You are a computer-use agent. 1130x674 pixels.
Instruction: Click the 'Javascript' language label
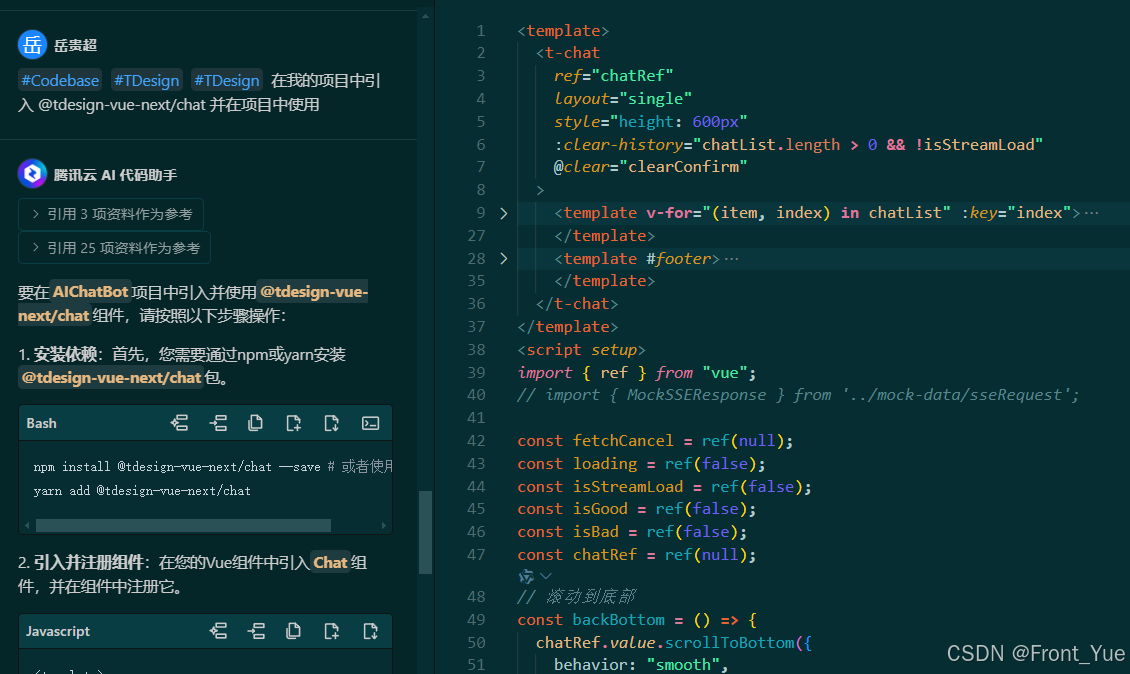click(58, 631)
